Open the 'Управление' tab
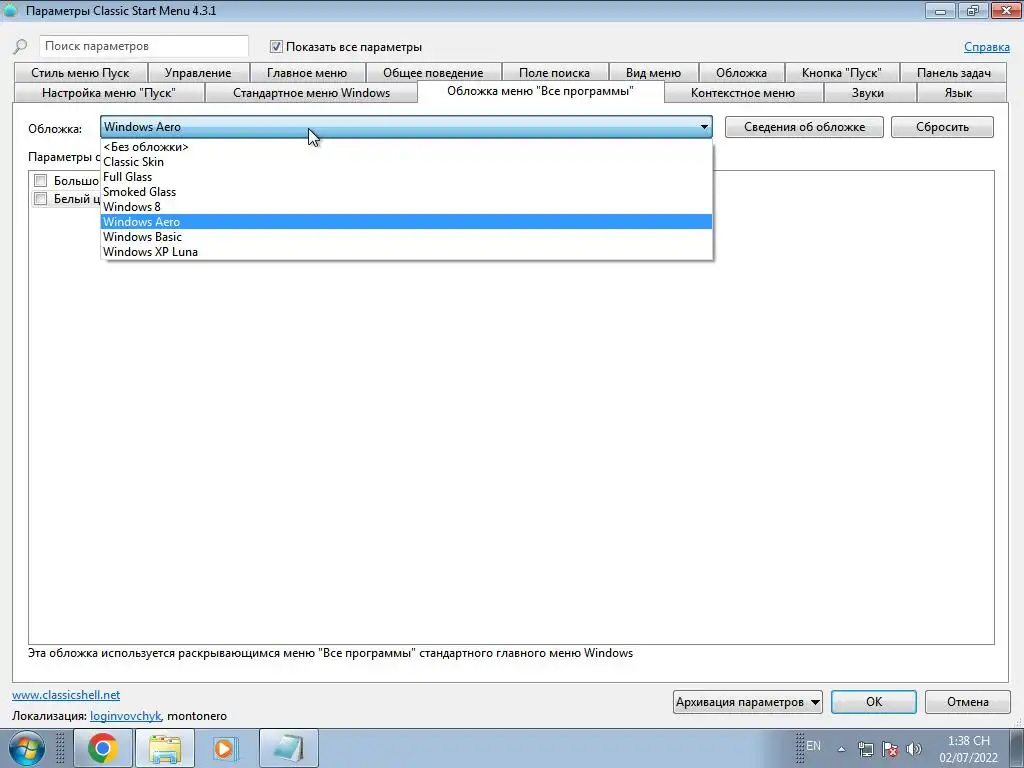 (x=198, y=72)
